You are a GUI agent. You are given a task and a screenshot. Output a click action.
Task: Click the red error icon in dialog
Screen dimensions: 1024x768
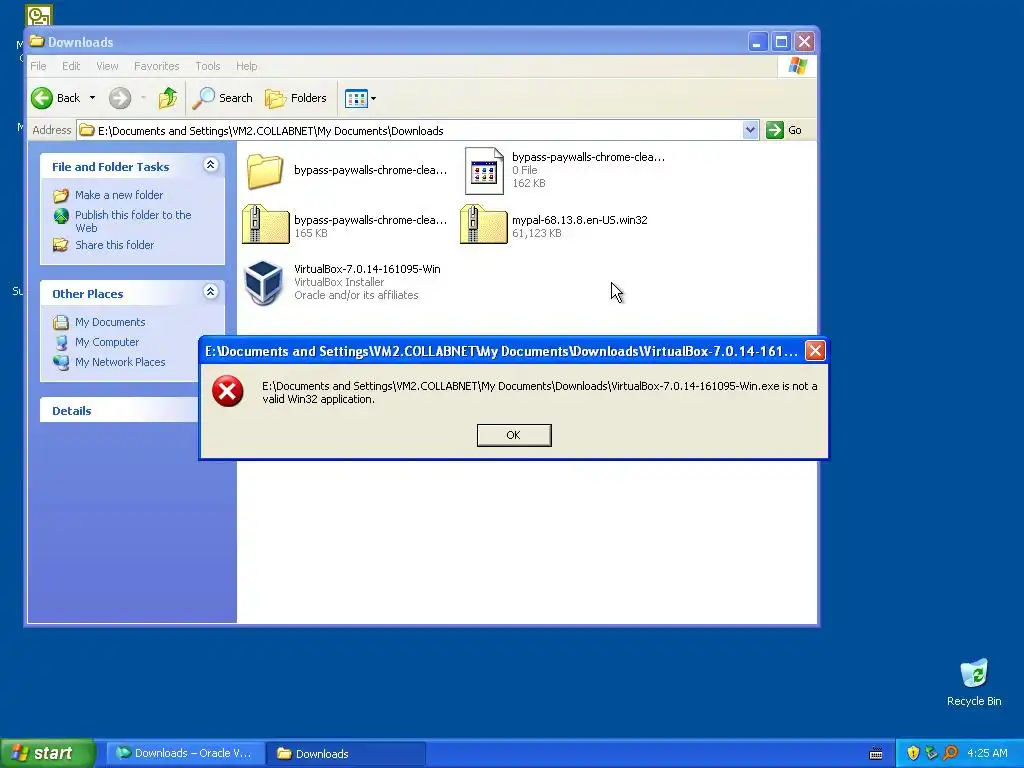click(x=228, y=391)
